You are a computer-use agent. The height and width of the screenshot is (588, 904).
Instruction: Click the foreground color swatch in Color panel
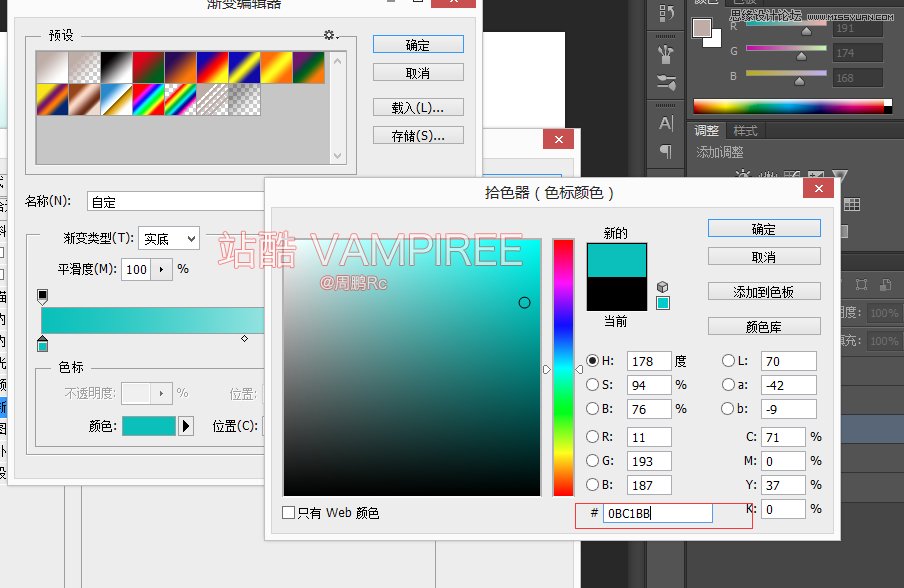click(x=702, y=28)
